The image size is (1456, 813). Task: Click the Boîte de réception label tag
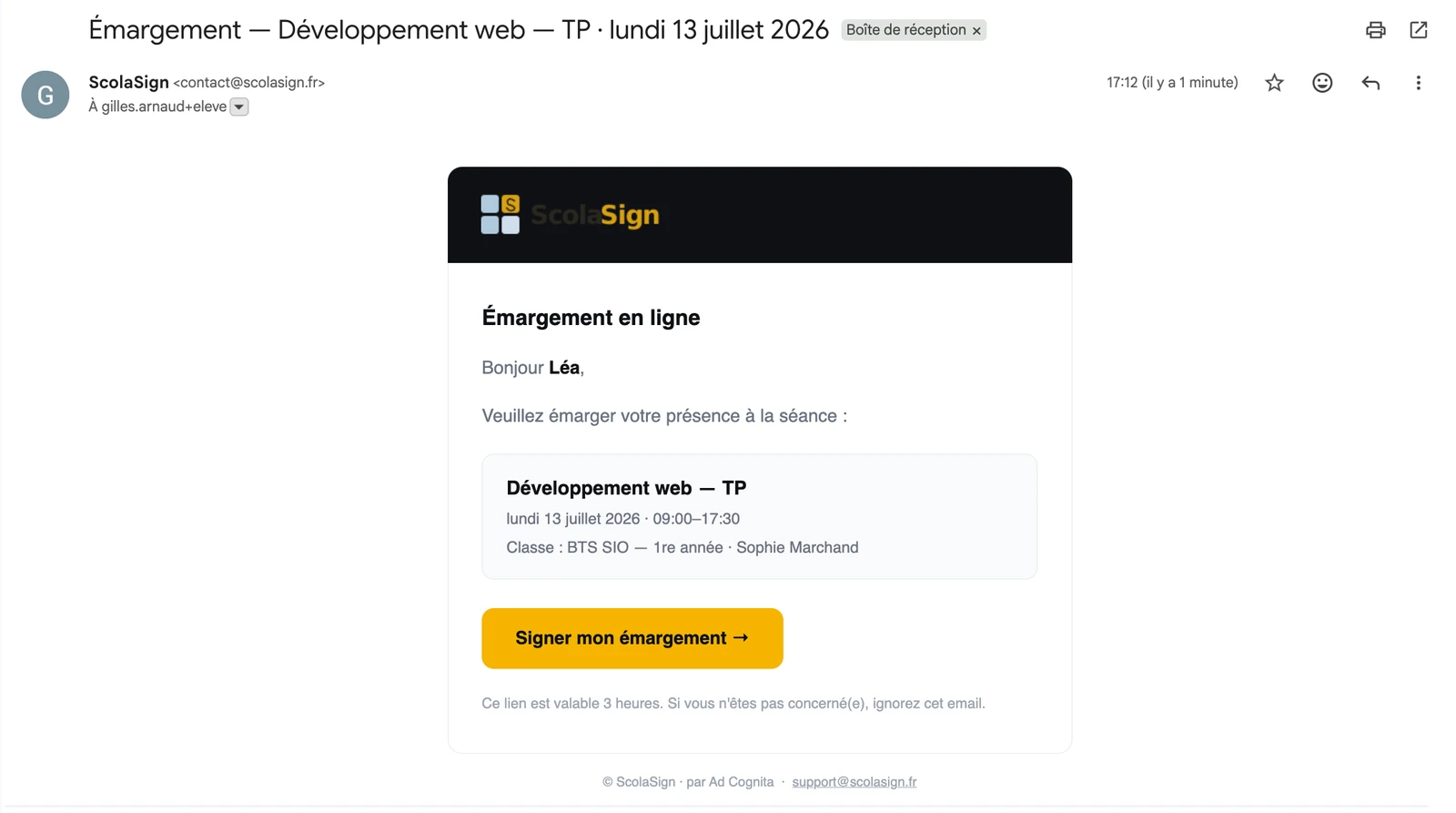click(x=905, y=30)
